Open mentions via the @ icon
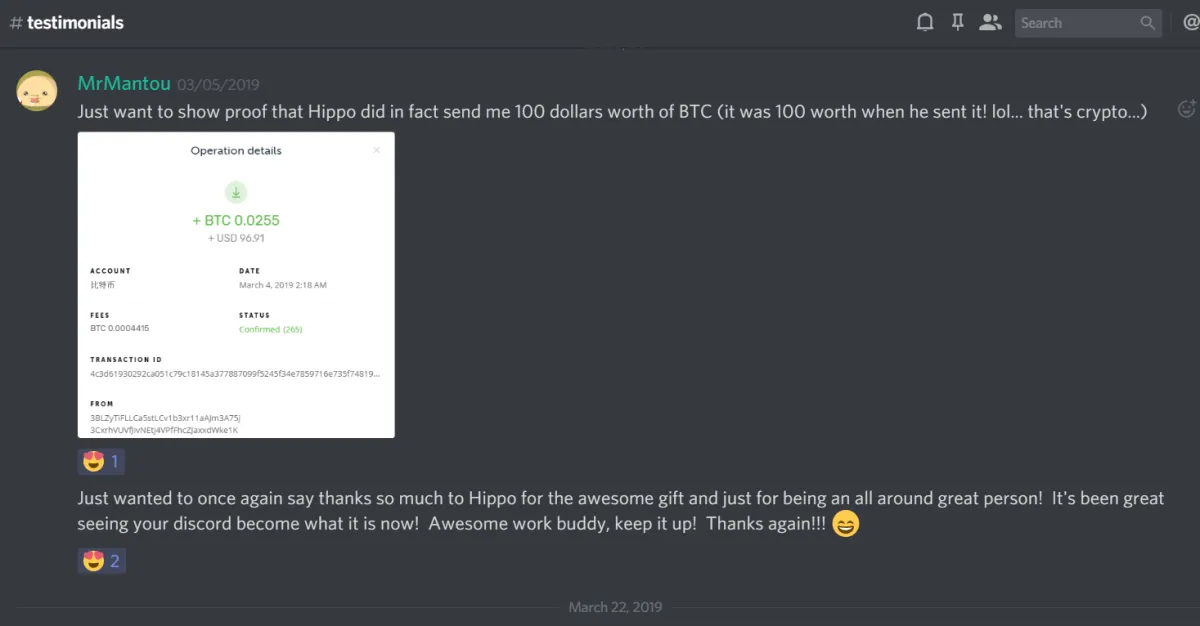1200x626 pixels. (1191, 22)
